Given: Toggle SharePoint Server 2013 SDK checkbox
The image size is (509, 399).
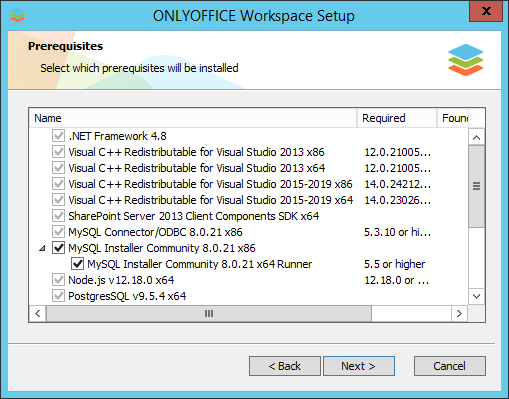Looking at the screenshot, I should [x=58, y=216].
